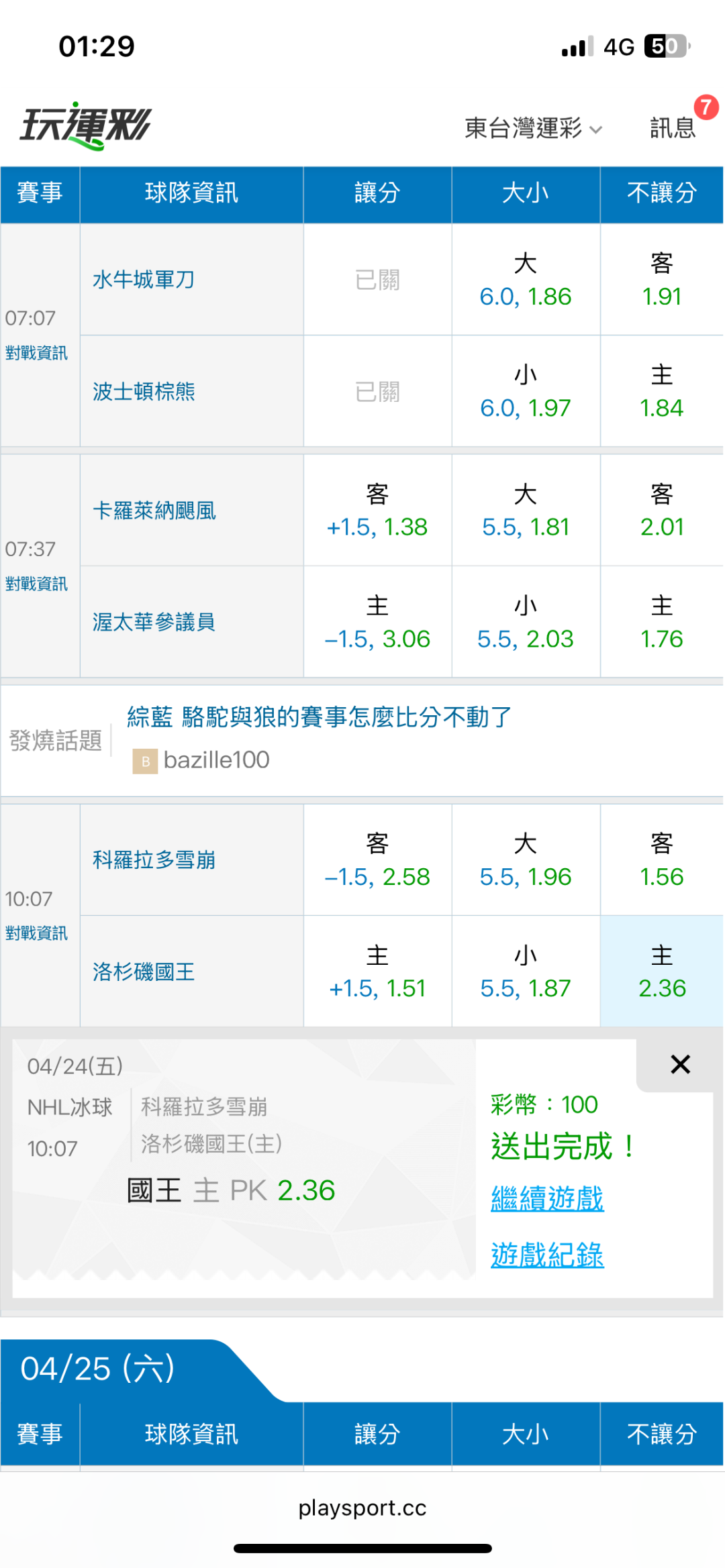Tap the playsport.cc address bar
This screenshot has width=725, height=1568.
click(x=362, y=1508)
